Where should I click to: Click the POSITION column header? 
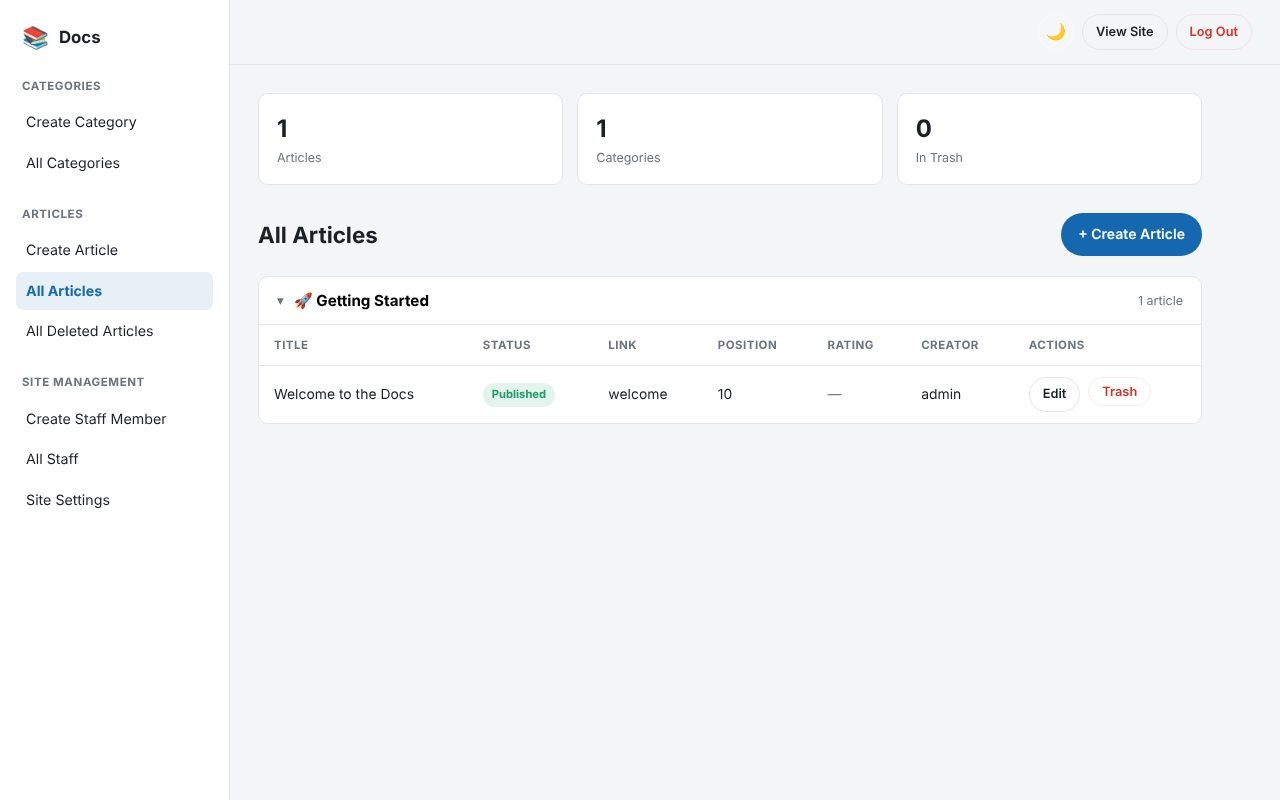point(747,345)
